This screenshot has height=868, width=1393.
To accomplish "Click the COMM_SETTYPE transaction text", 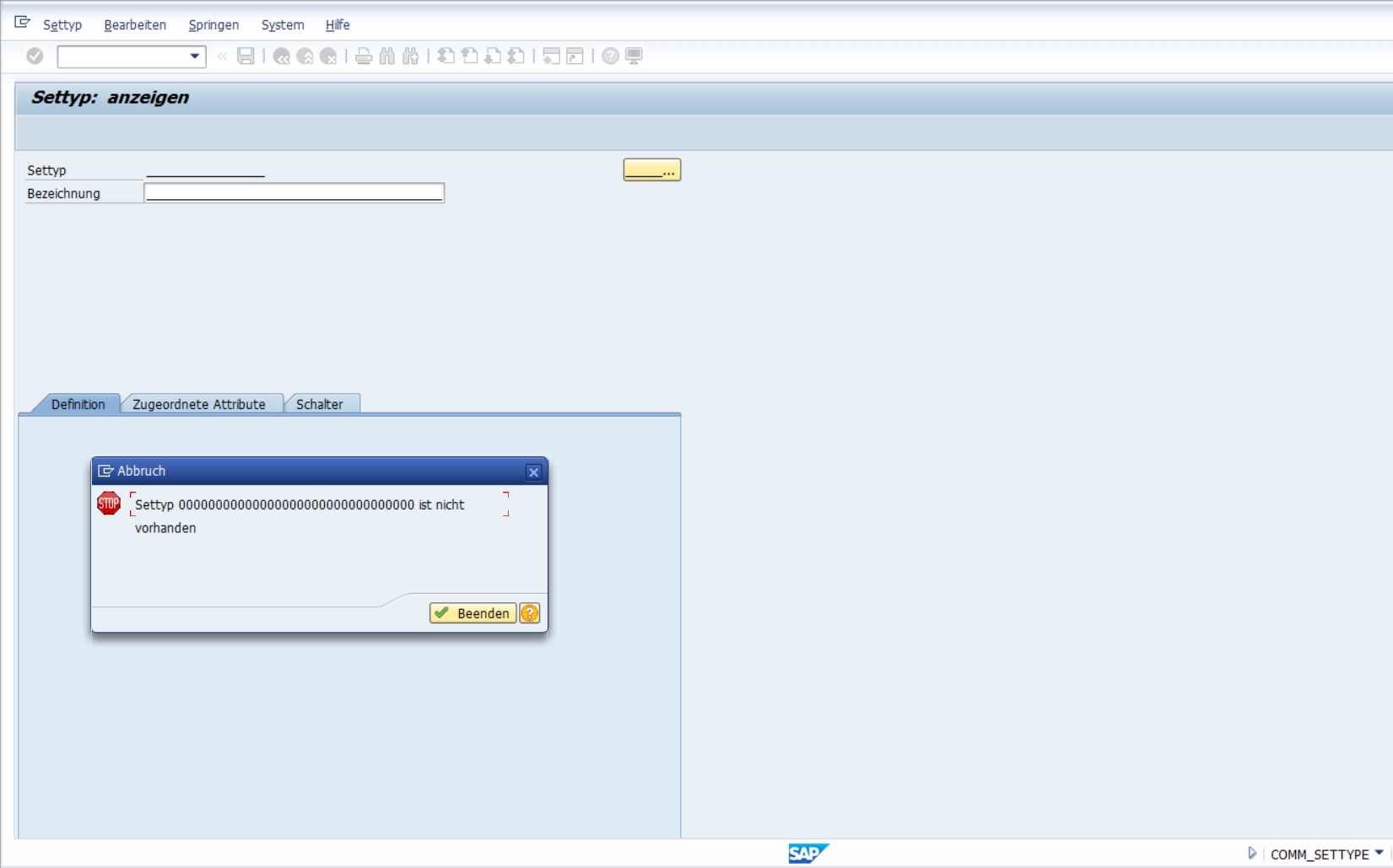I will coord(1320,855).
